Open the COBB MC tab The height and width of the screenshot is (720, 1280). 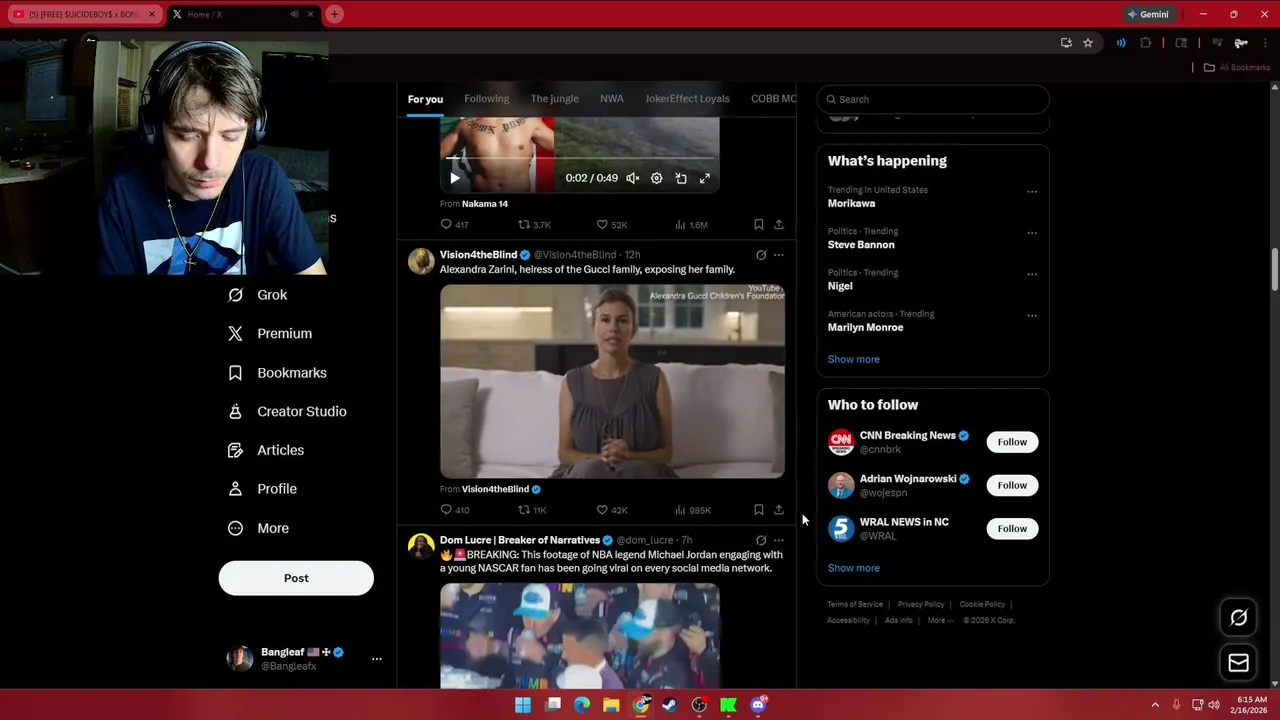773,99
